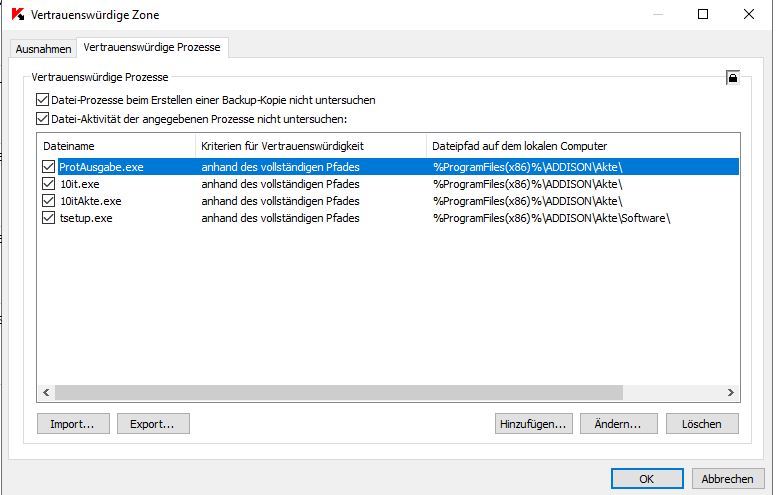Click the Hinzufügen... button
776x495 pixels.
[x=534, y=424]
